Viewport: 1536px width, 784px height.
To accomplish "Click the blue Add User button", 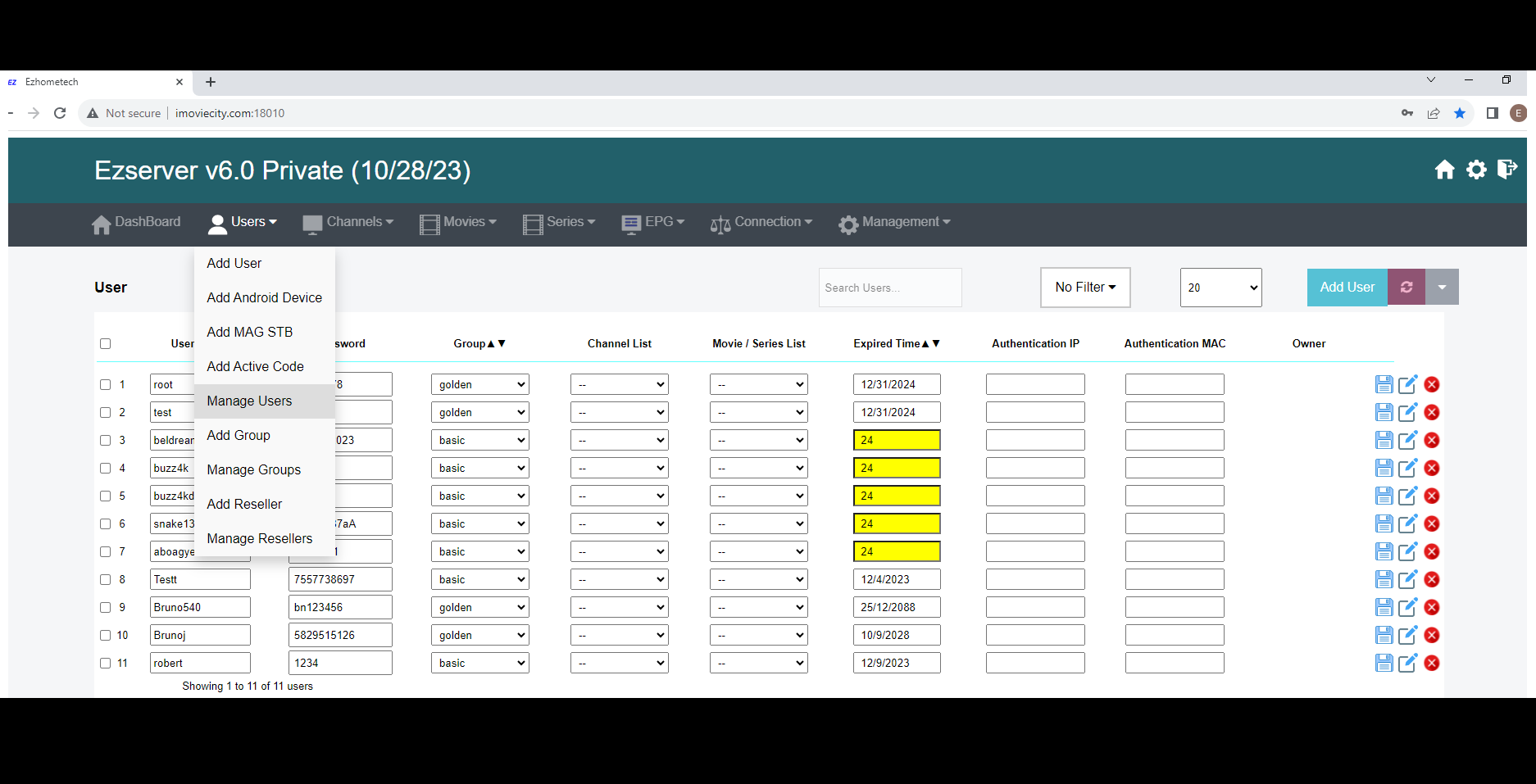I will (x=1347, y=287).
